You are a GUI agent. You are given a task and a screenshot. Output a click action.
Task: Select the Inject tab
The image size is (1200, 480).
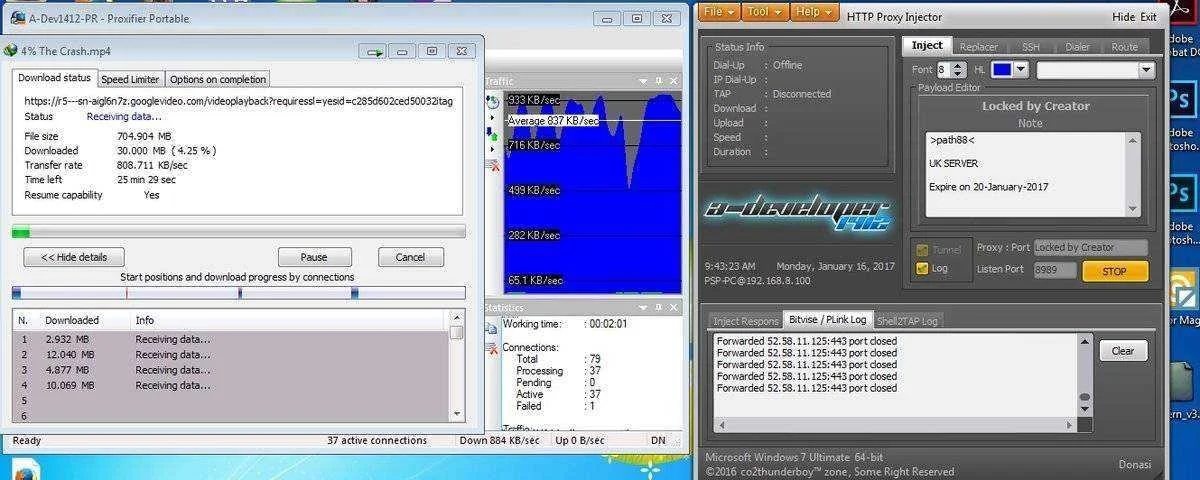click(x=927, y=45)
